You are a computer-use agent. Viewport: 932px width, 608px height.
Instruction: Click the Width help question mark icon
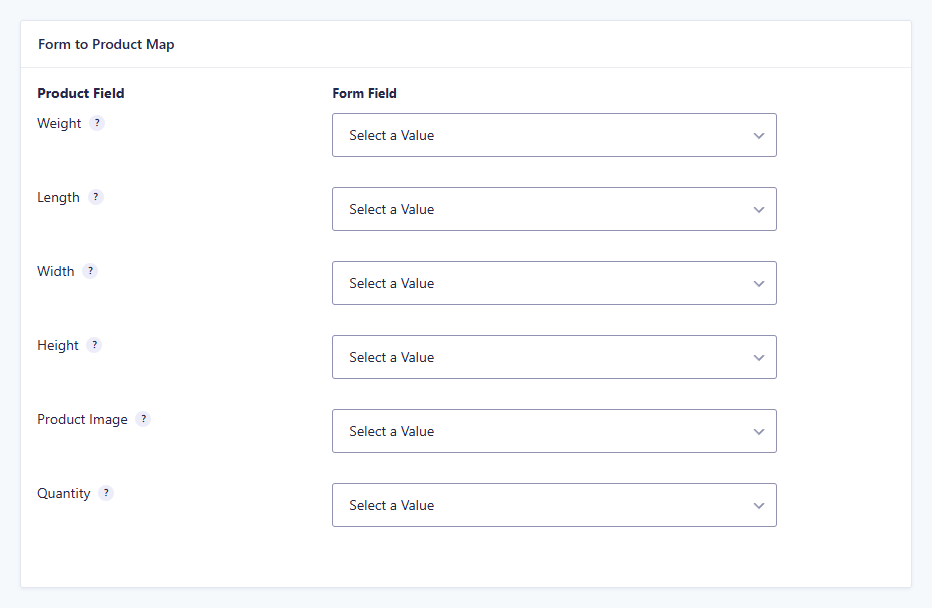pos(90,271)
